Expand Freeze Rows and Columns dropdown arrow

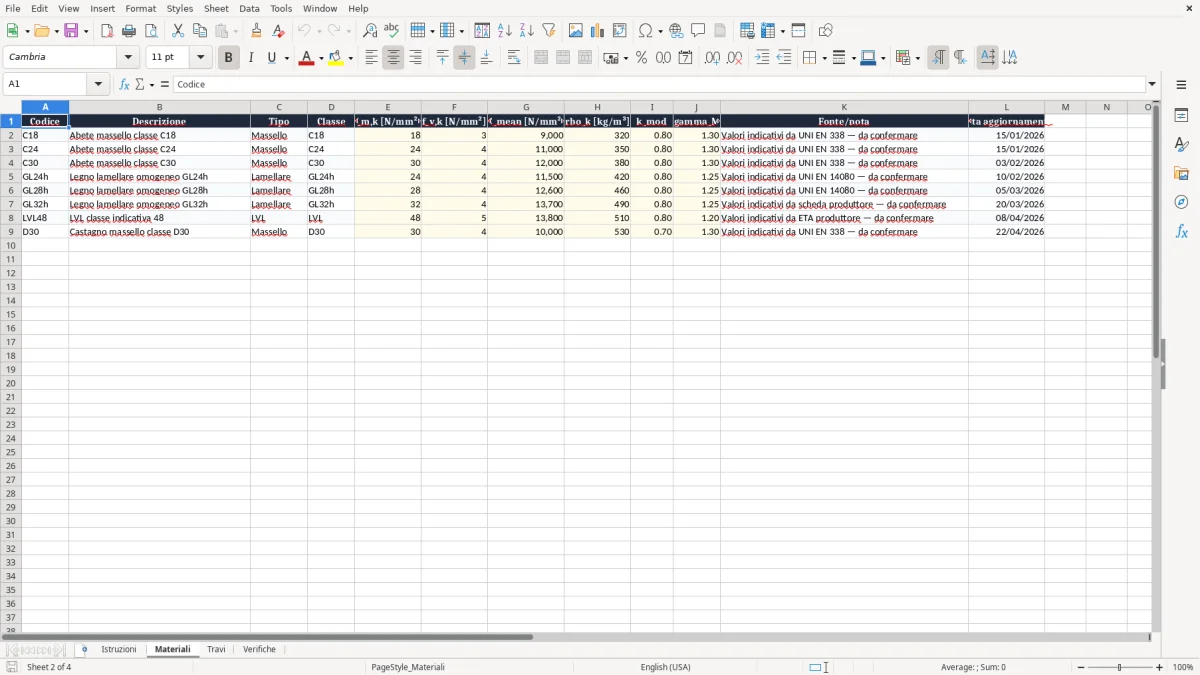pyautogui.click(x=782, y=31)
